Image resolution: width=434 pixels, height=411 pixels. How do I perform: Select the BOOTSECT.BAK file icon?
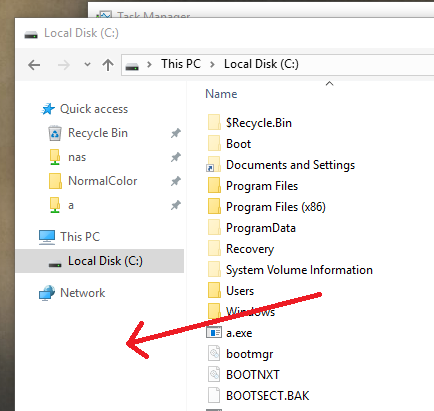click(x=214, y=395)
